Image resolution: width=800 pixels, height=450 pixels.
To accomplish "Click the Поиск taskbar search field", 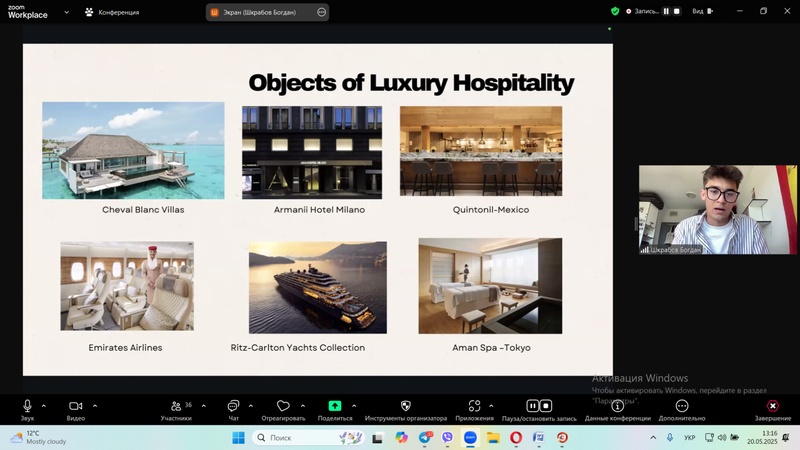I will coord(308,438).
